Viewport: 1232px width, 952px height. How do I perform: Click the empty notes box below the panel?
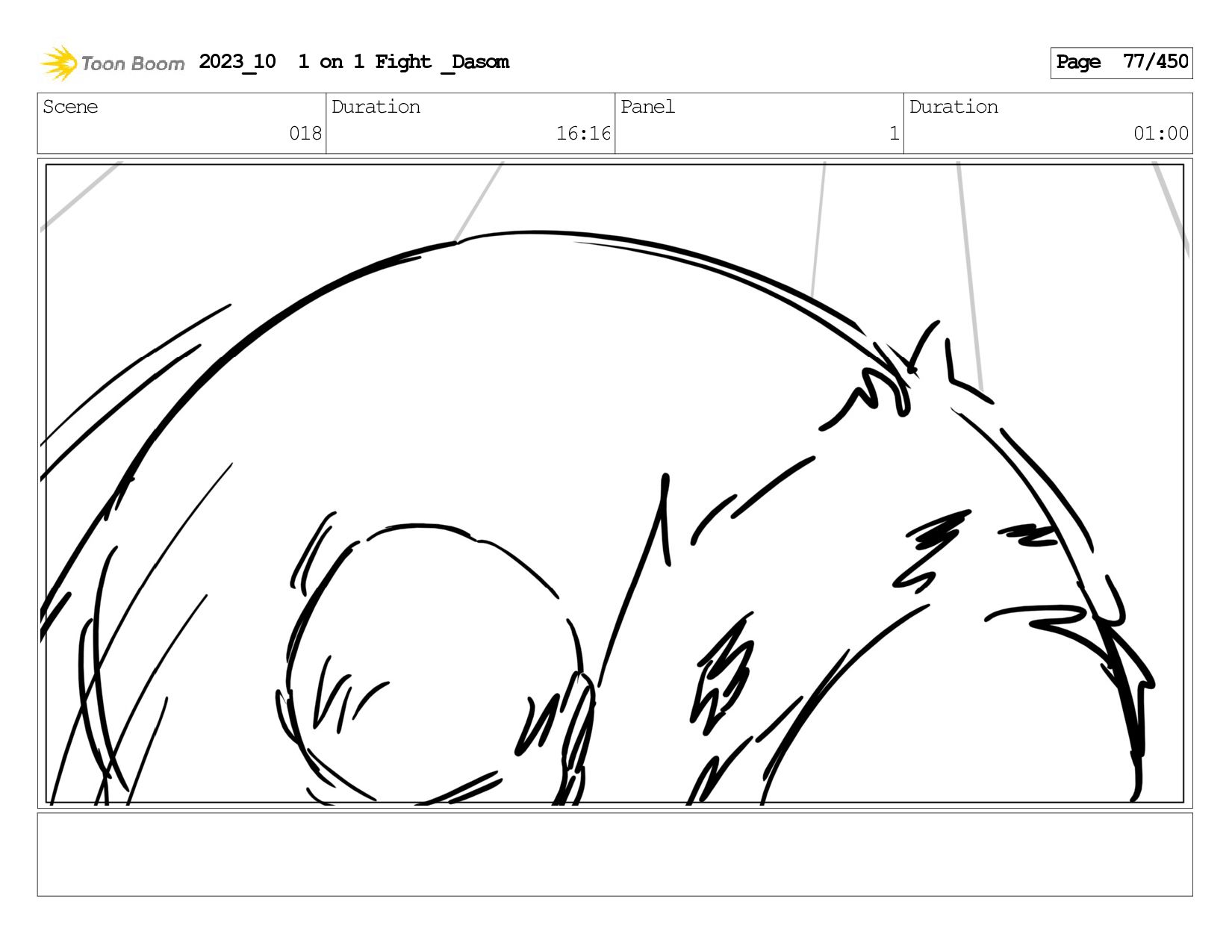click(615, 854)
